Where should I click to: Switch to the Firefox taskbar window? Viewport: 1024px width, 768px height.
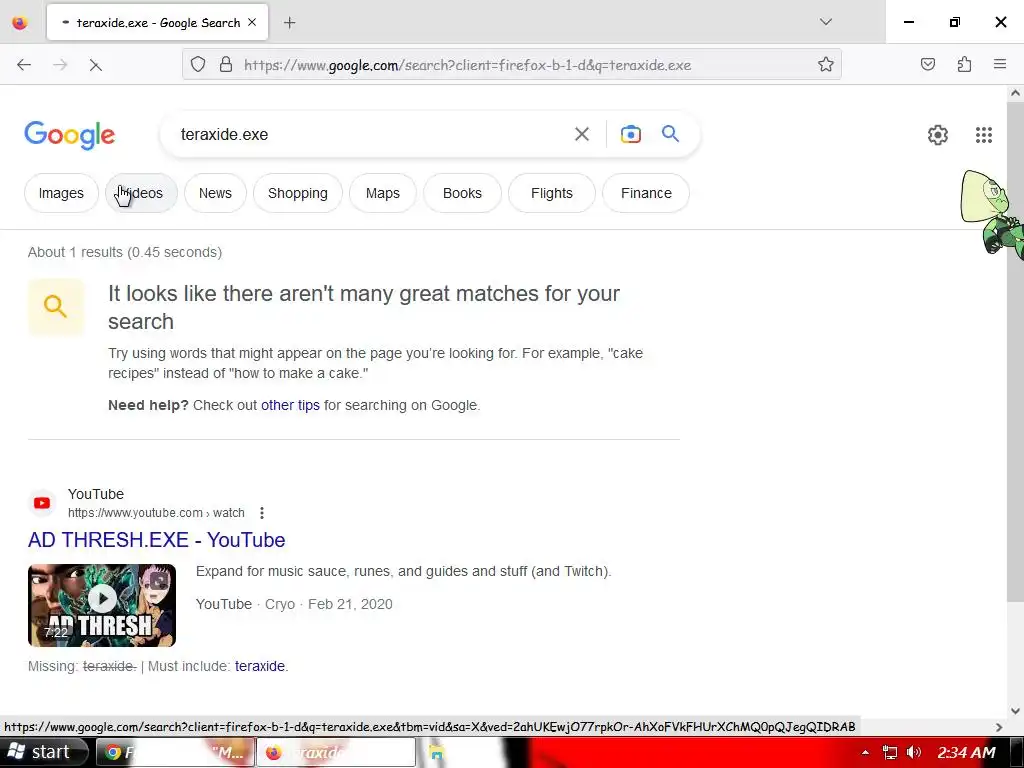point(336,752)
